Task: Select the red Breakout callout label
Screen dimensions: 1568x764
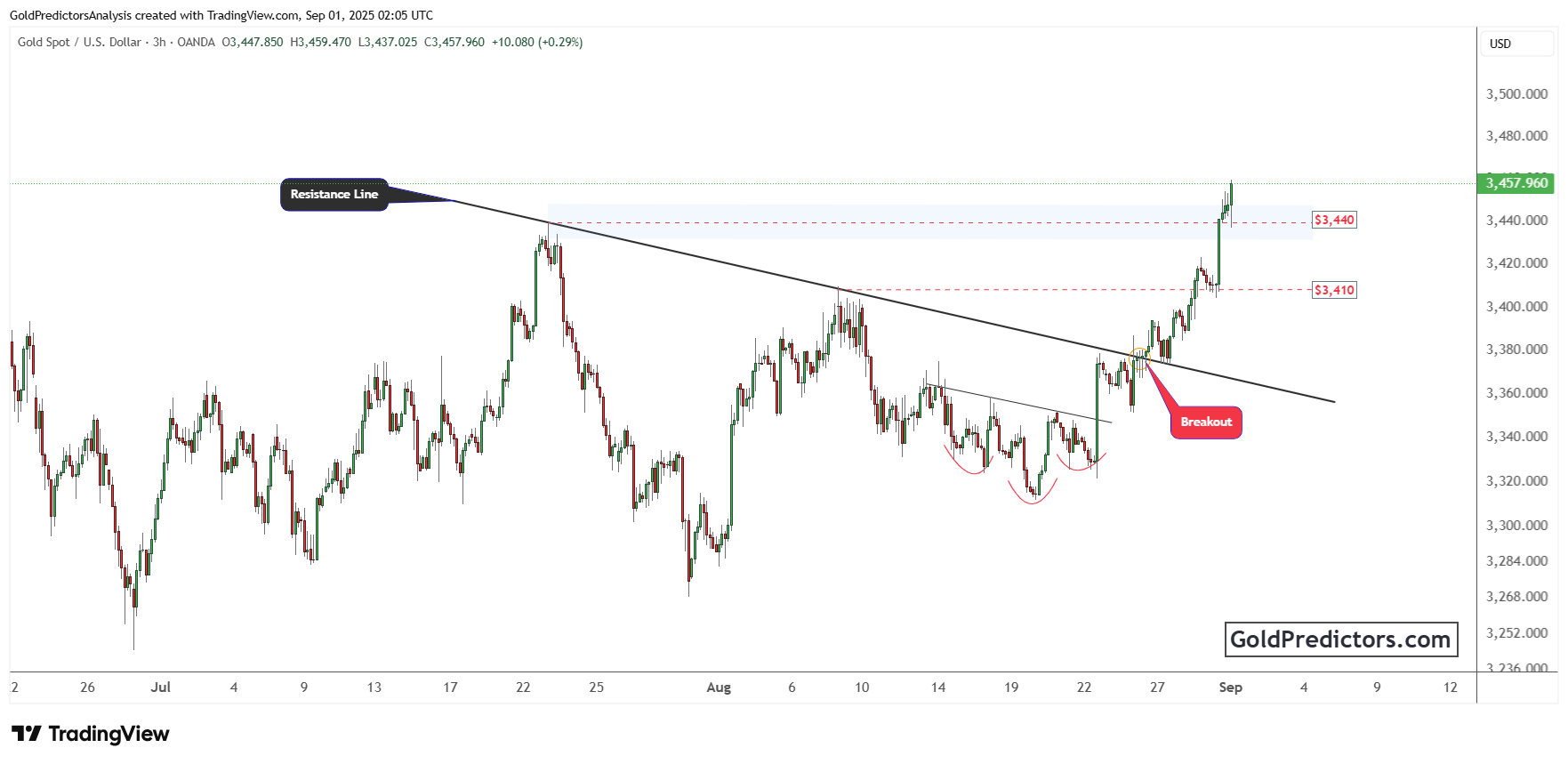Action: (x=1205, y=422)
